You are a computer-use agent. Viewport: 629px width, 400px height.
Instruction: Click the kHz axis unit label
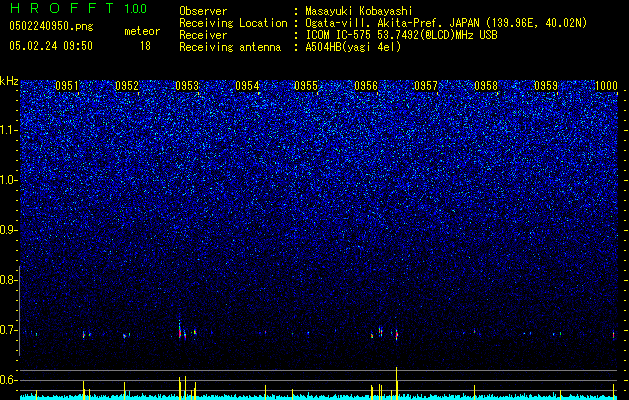coord(9,81)
